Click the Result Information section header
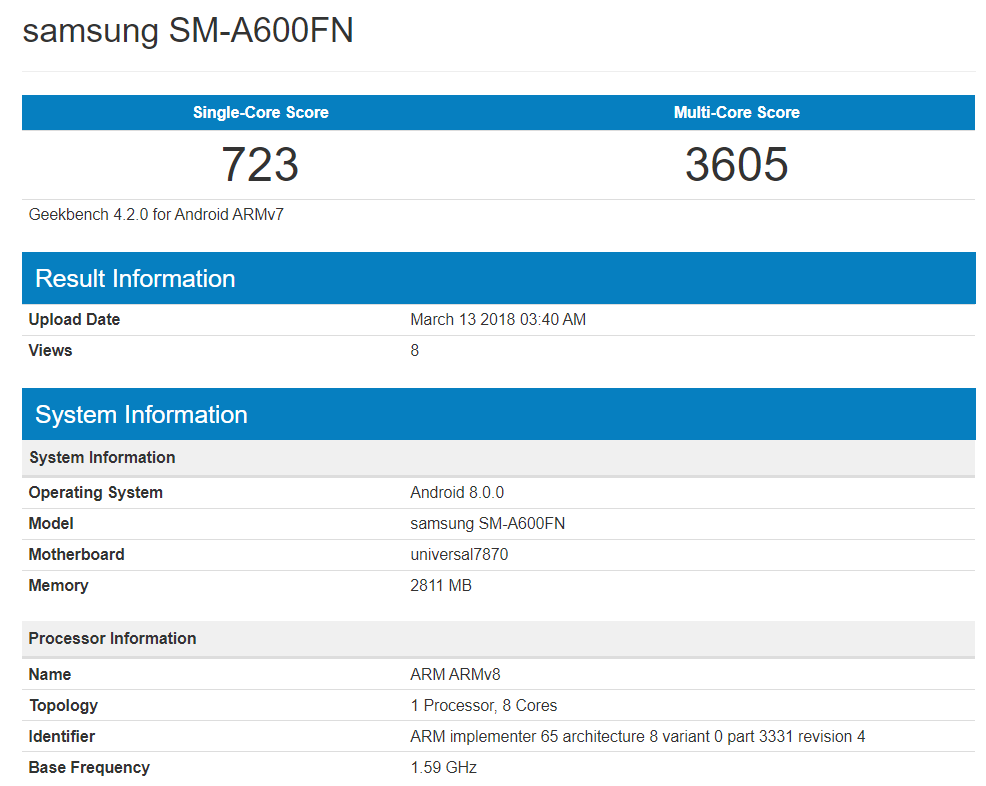Screen dimensions: 986x786 499,279
